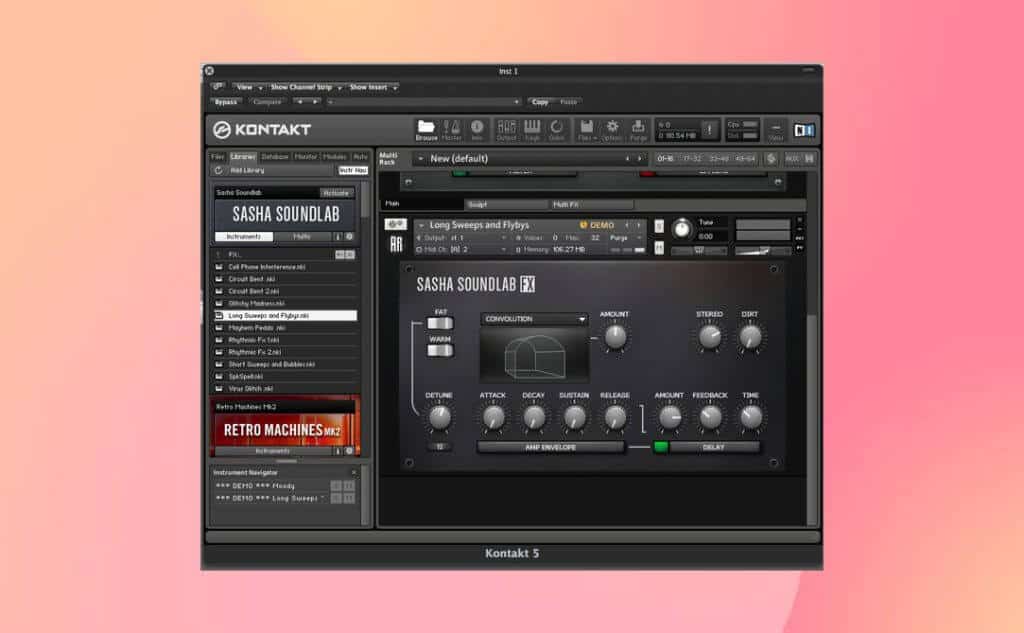The width and height of the screenshot is (1024, 633).
Task: Show the Output mixer icon
Action: click(x=506, y=129)
